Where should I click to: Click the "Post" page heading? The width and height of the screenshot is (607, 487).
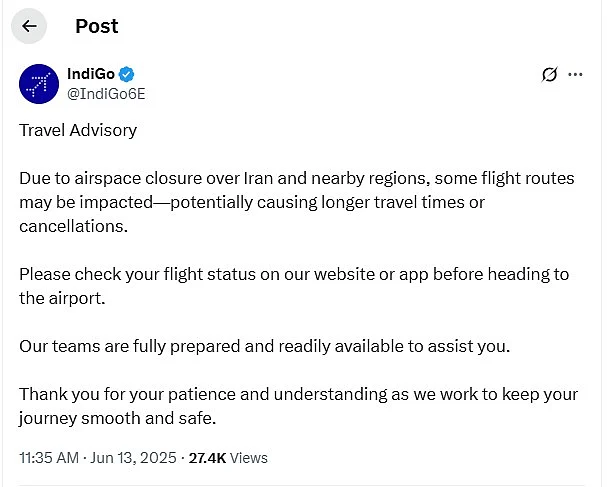96,26
